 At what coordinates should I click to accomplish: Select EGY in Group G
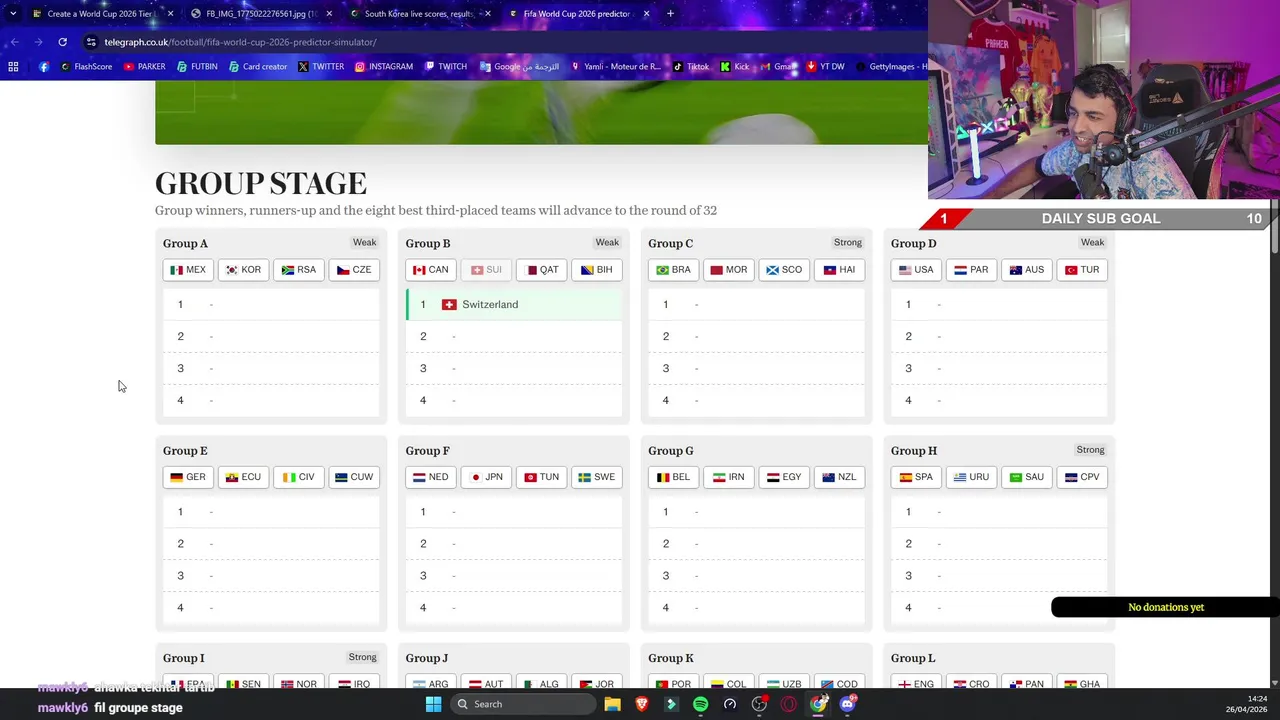coord(784,477)
